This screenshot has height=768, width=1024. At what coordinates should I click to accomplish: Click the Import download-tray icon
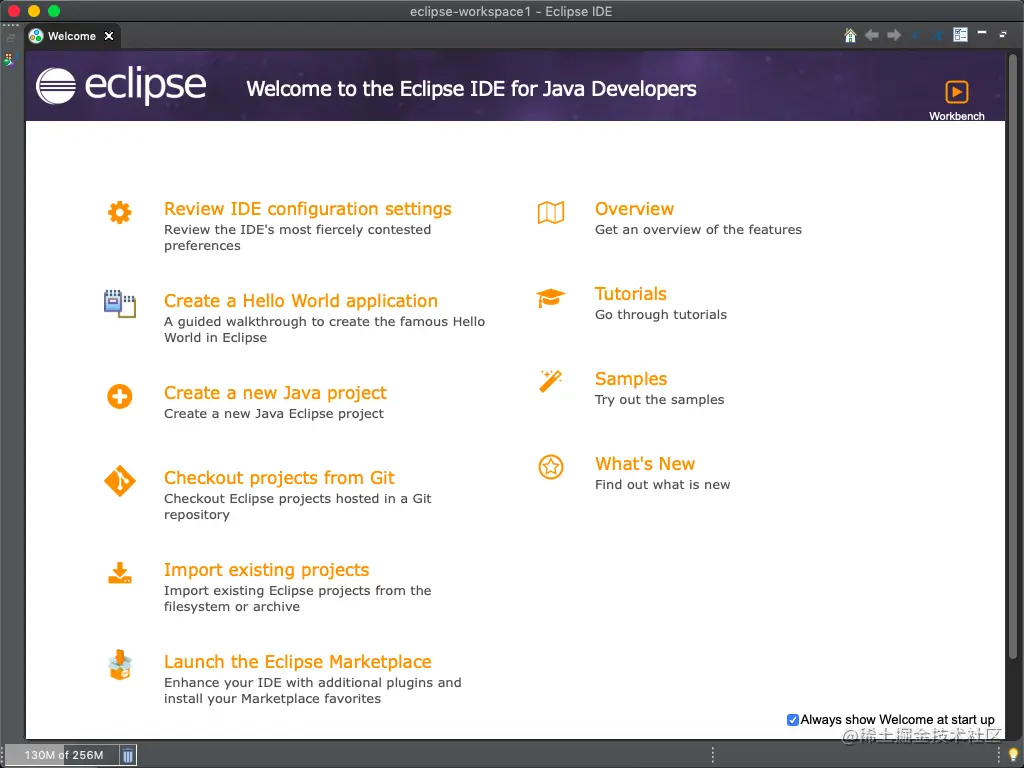[x=120, y=573]
